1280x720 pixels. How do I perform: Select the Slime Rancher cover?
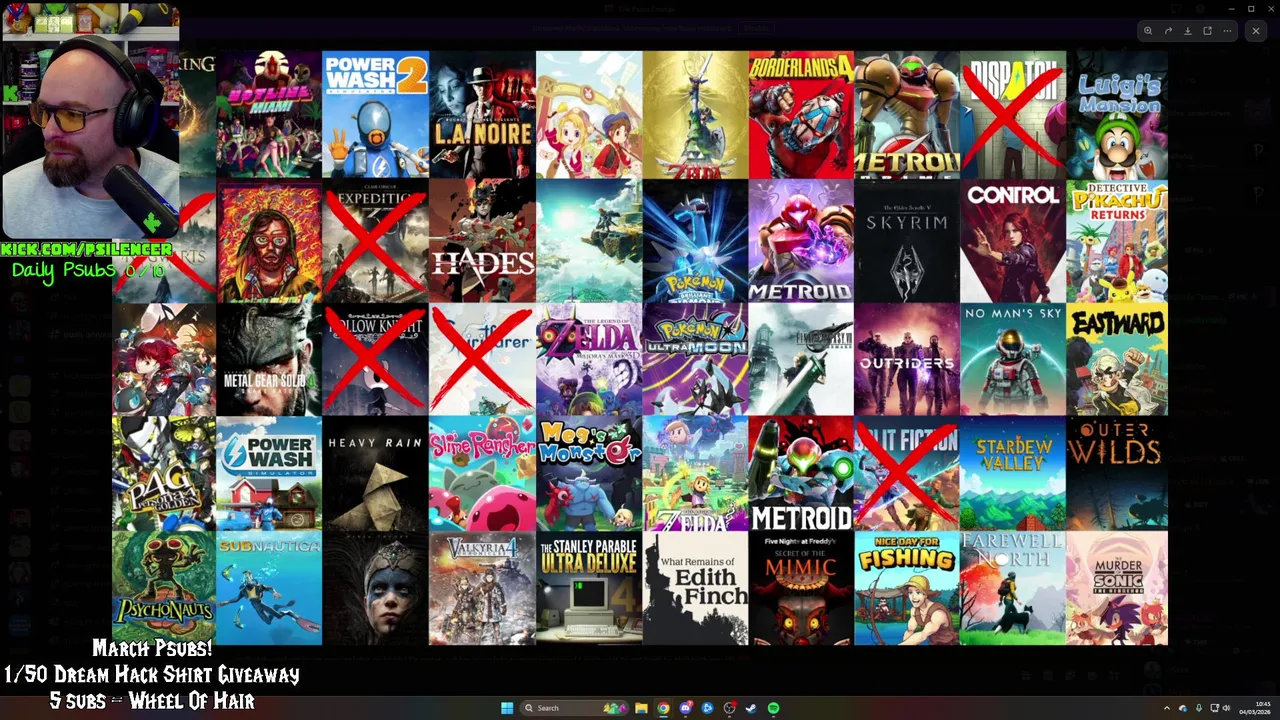(482, 474)
